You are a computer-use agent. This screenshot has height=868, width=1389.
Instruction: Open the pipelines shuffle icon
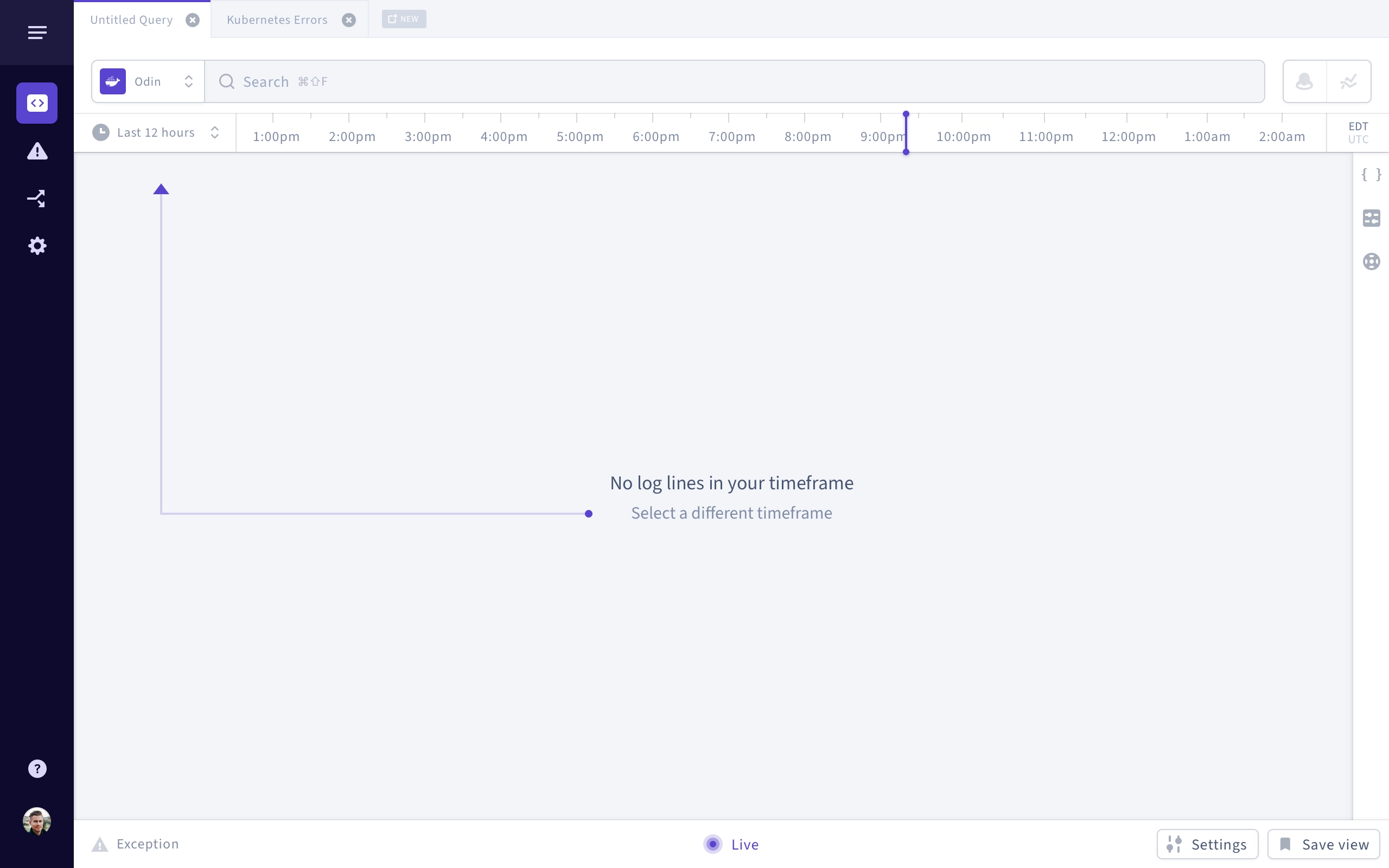37,199
